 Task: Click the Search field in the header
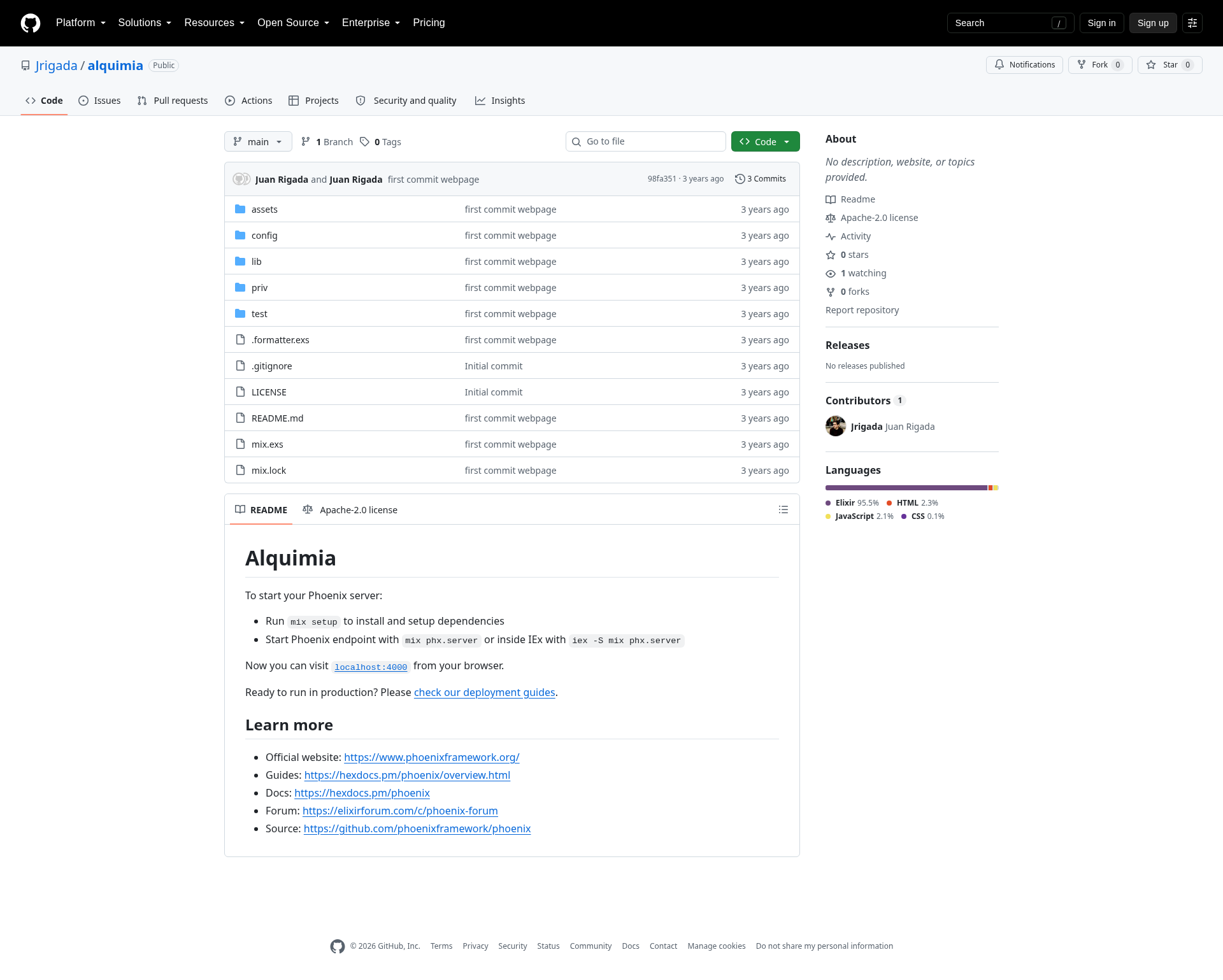coord(1010,23)
